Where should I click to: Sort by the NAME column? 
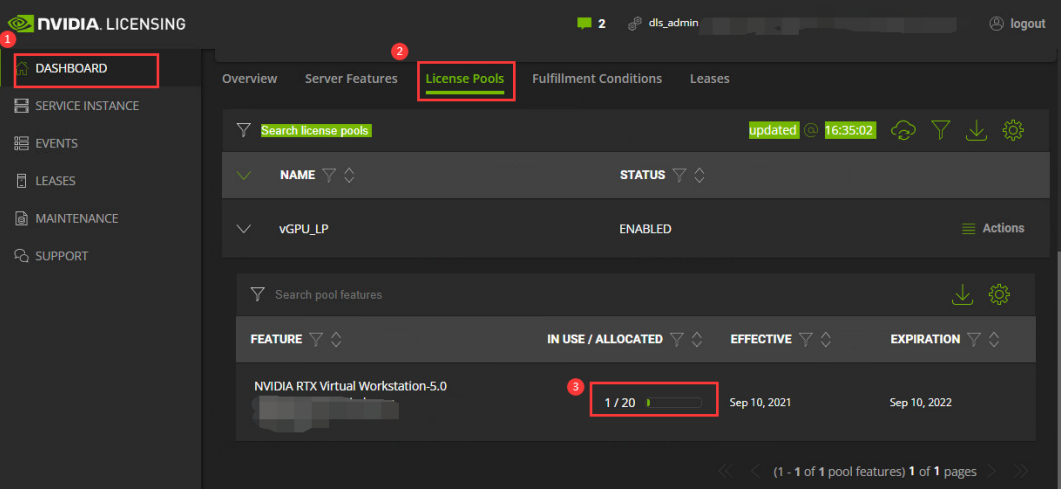(349, 175)
